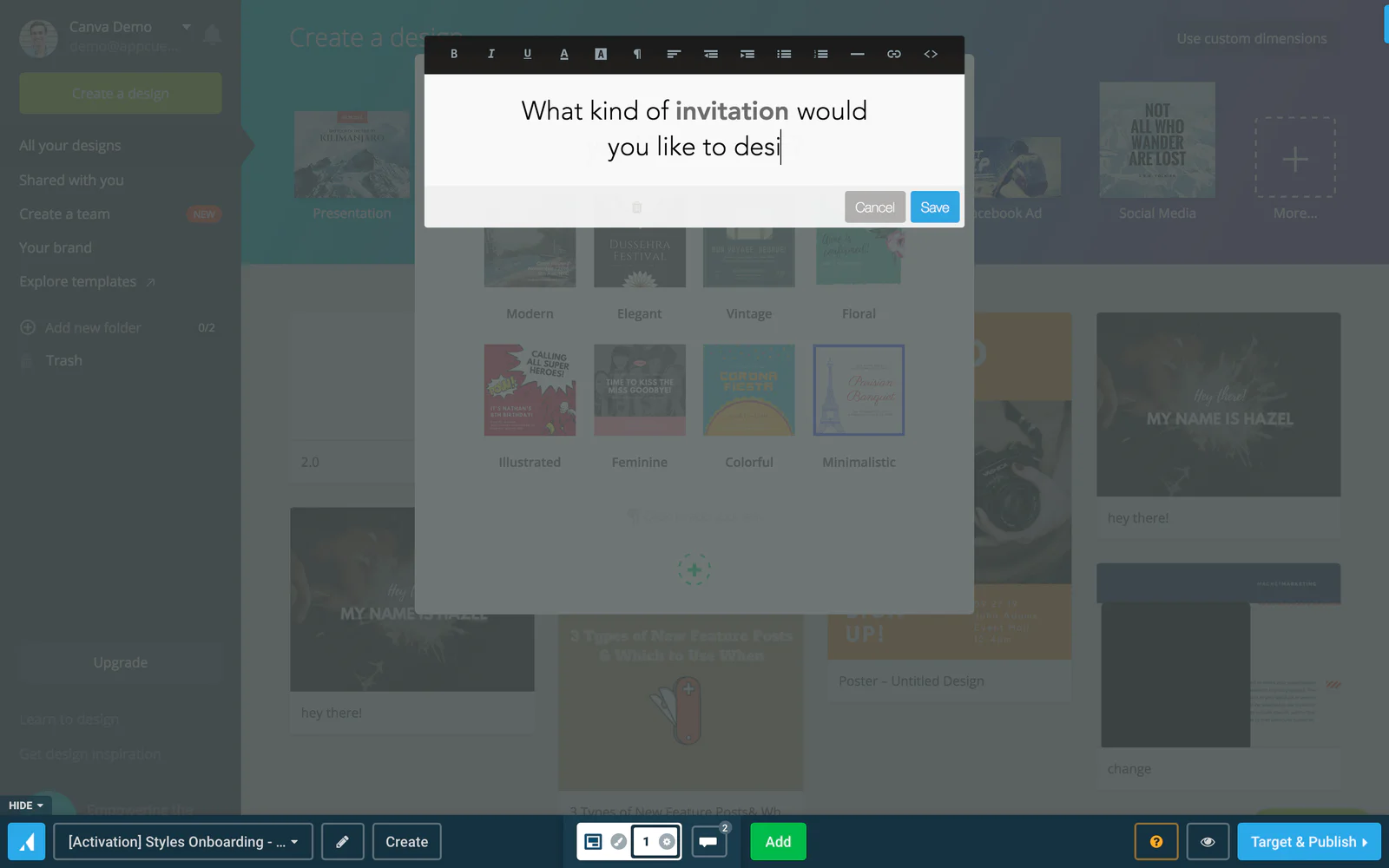
Task: Toggle the text background color option
Action: pos(600,54)
